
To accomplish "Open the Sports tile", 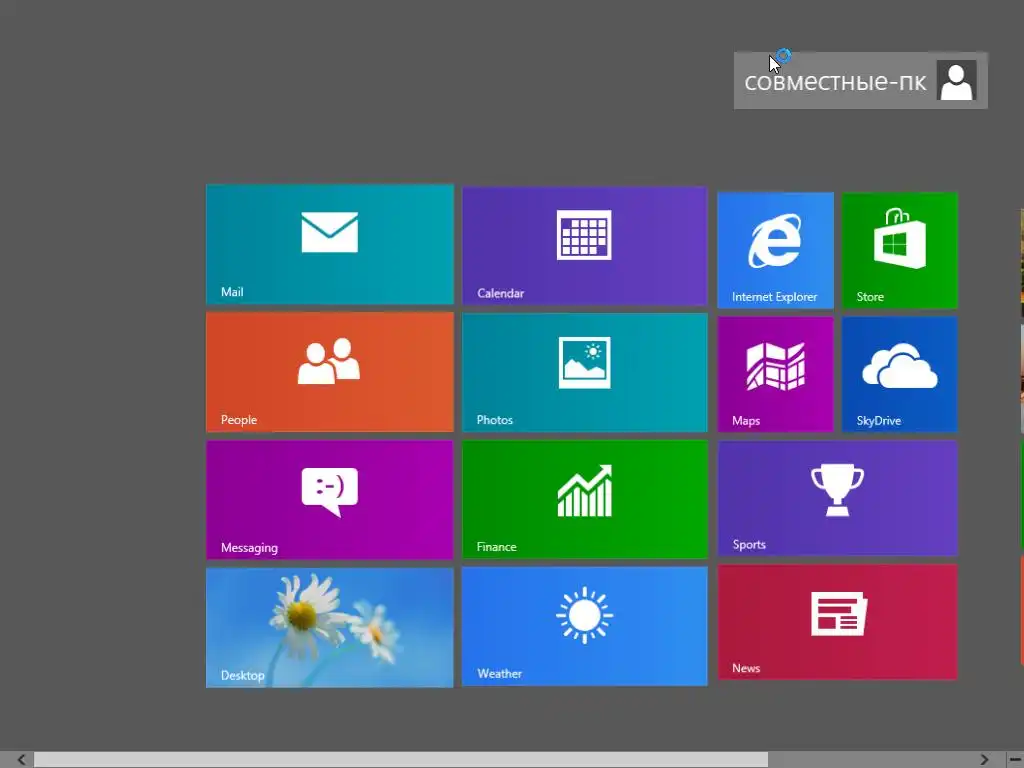I will click(837, 498).
